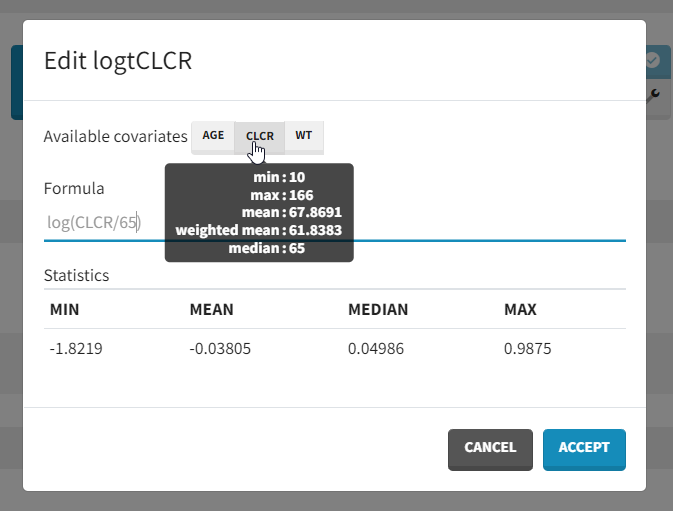Select the max statistic value 0.9875
673x511 pixels.
(x=528, y=349)
